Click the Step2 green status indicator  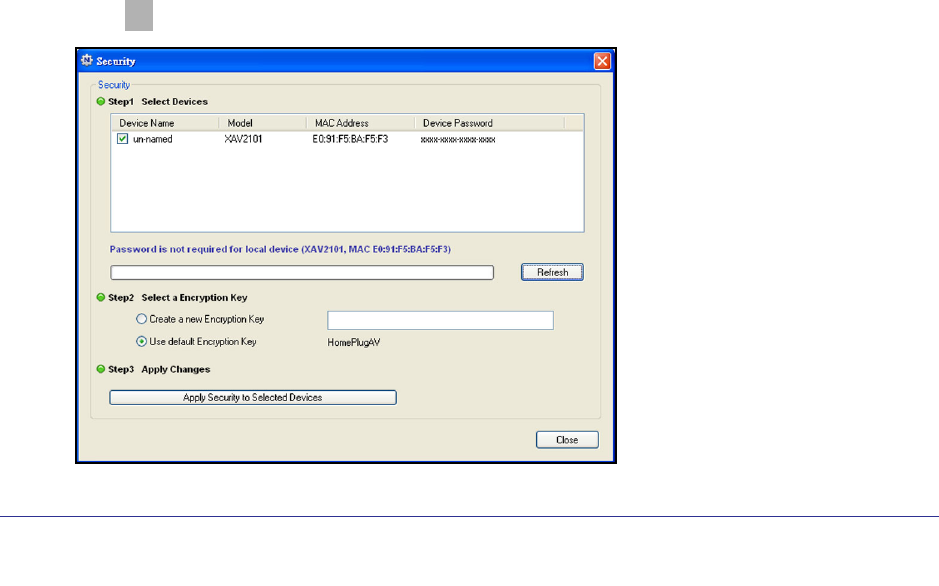coord(101,297)
